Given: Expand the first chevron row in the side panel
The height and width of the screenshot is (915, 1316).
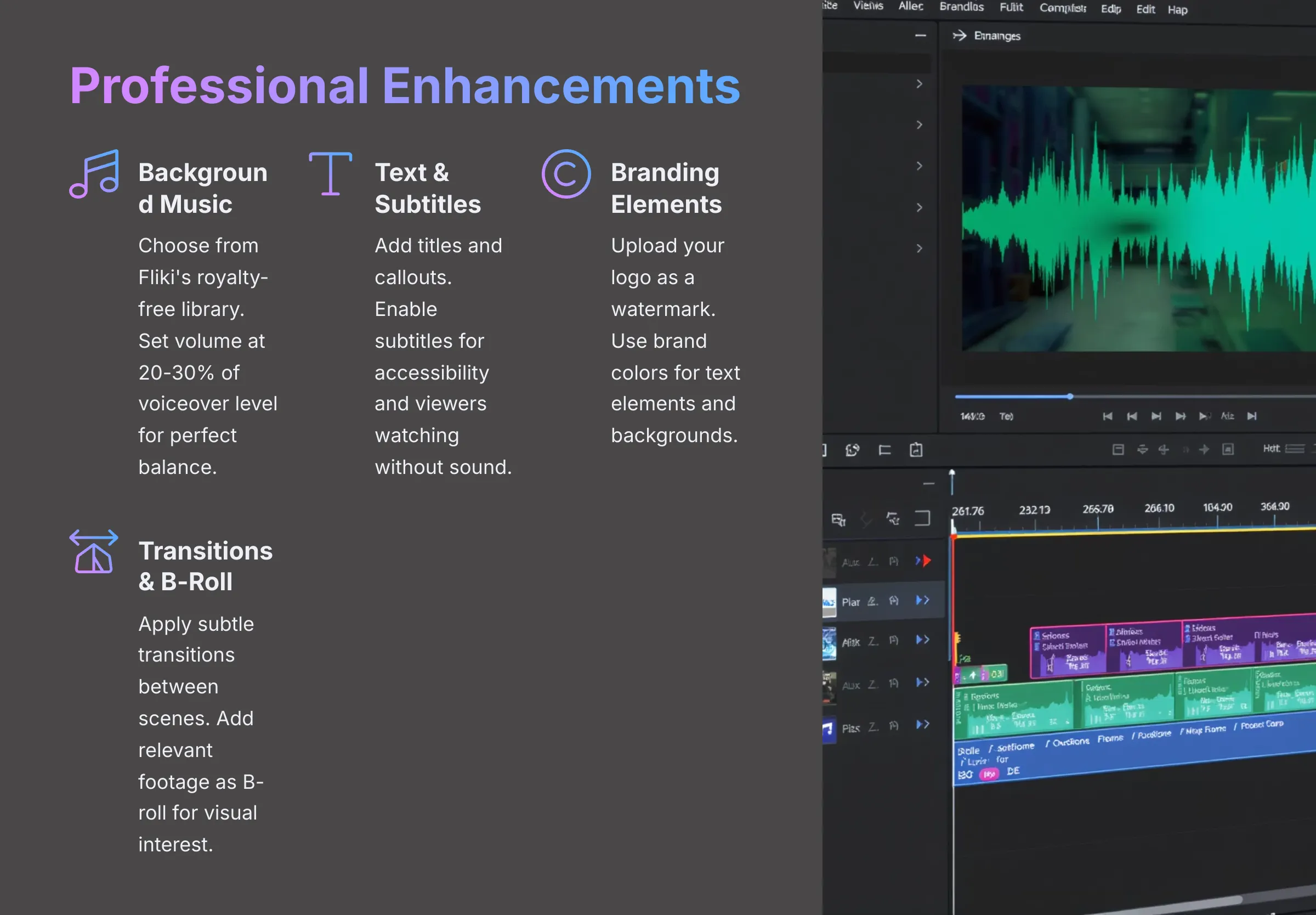Looking at the screenshot, I should [x=920, y=84].
